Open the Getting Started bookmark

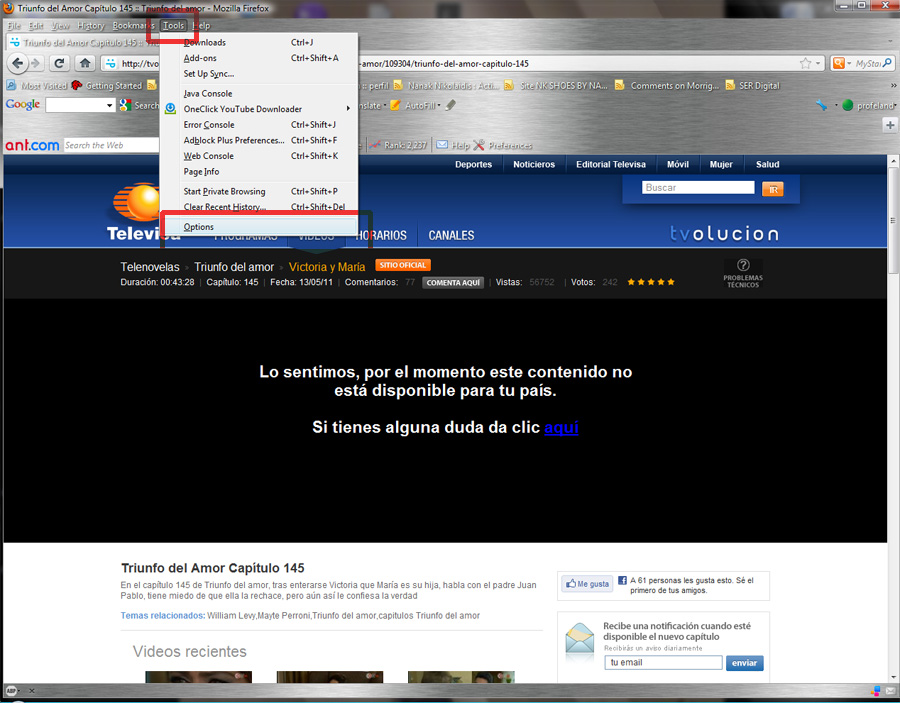pyautogui.click(x=107, y=86)
